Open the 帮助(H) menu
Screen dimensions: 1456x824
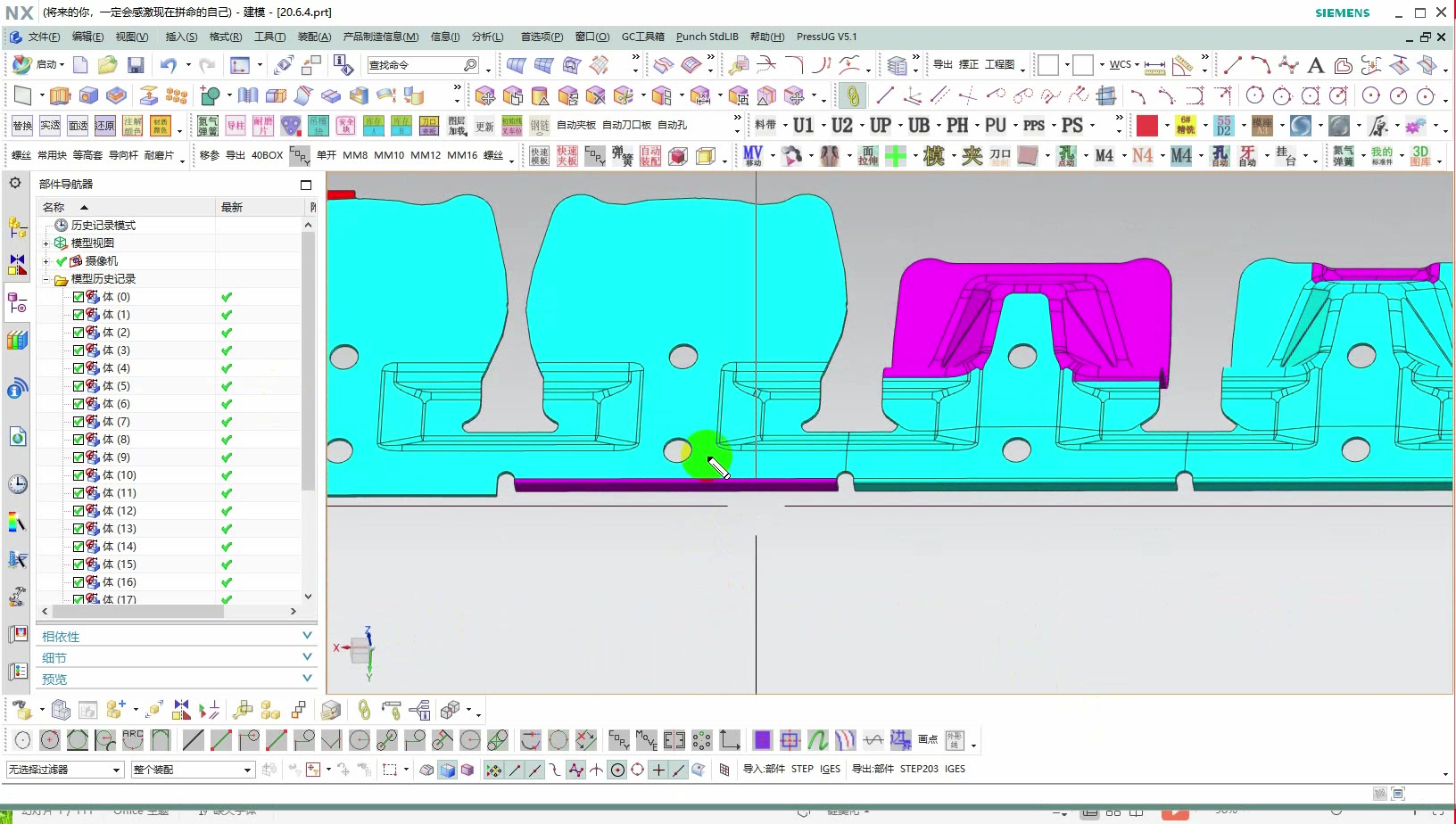coord(766,37)
